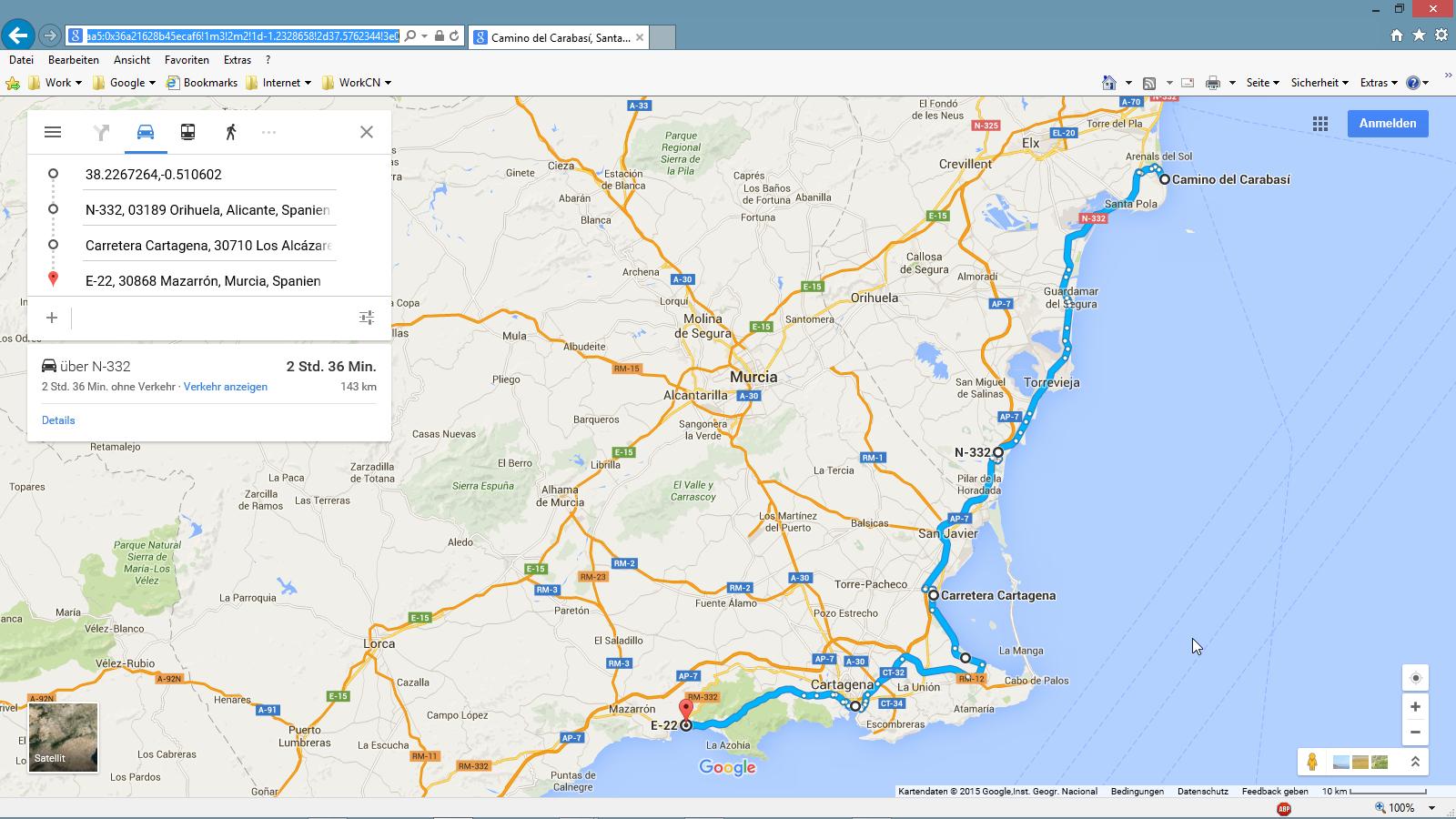Open the route Details link
The width and height of the screenshot is (1456, 819).
click(58, 420)
